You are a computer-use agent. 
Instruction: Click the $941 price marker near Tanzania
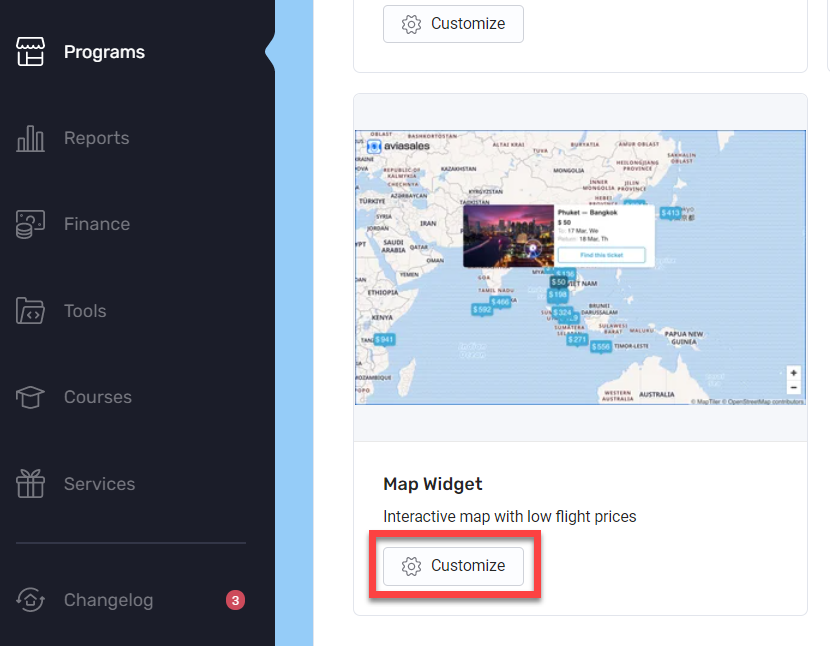coord(384,339)
